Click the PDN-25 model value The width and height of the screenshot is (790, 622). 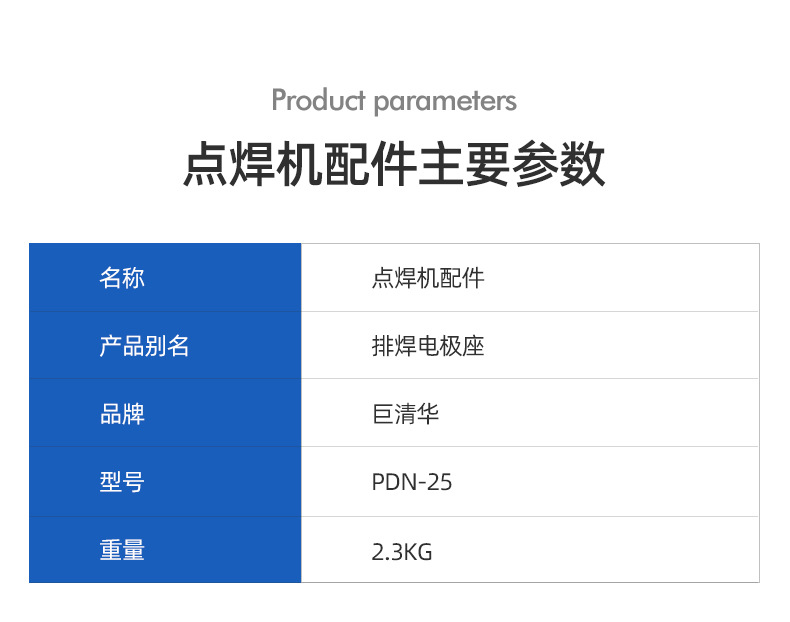click(x=412, y=482)
